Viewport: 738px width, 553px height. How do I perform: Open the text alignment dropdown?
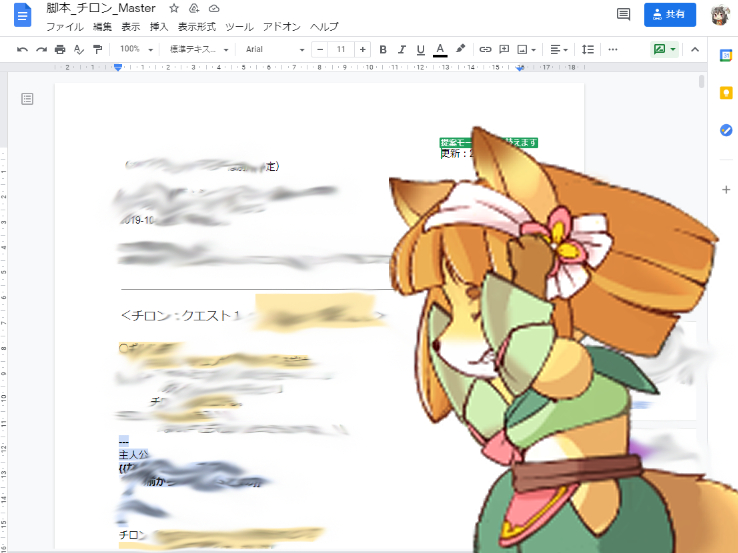559,49
